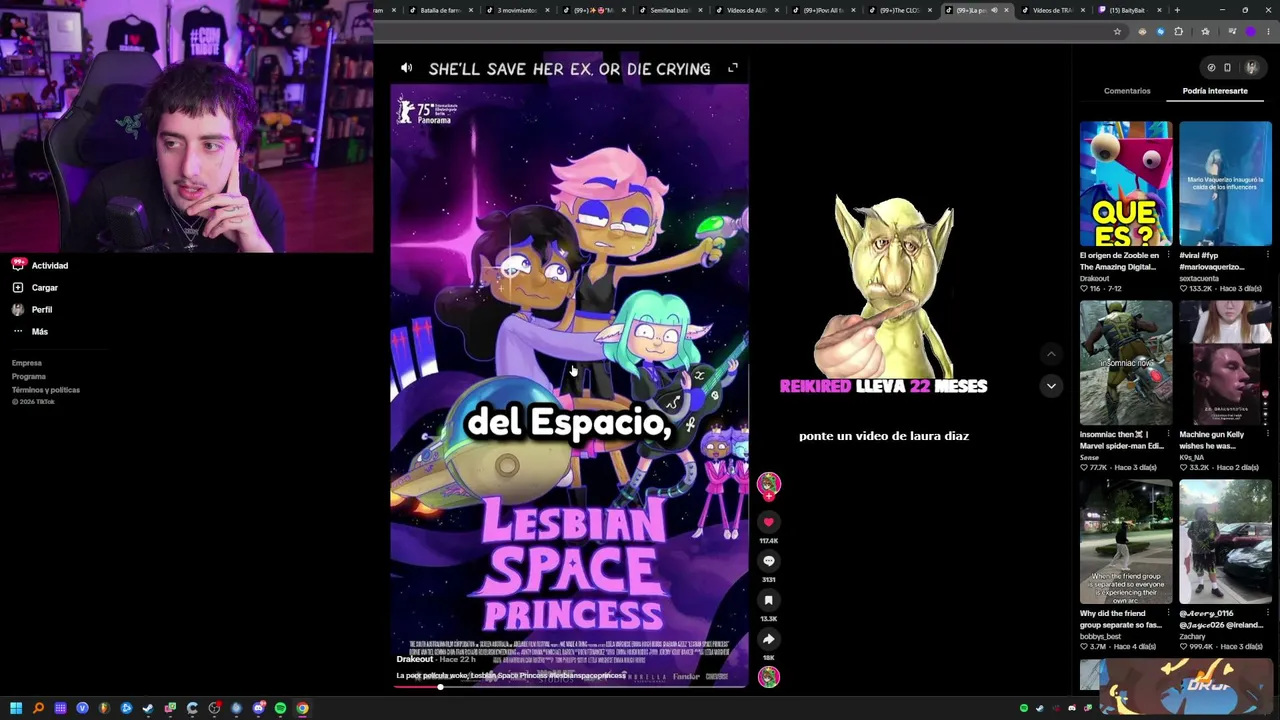This screenshot has height=720, width=1280.
Task: Open Perfil in the sidebar
Action: point(32,310)
